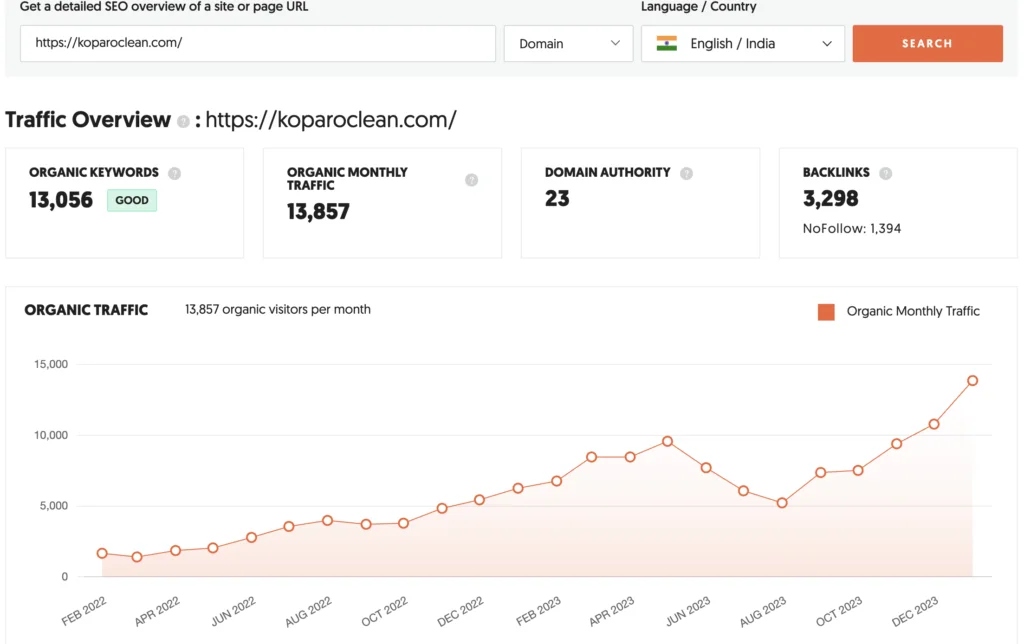
Task: Click the GOOD badge next to 13,056
Action: click(x=132, y=200)
